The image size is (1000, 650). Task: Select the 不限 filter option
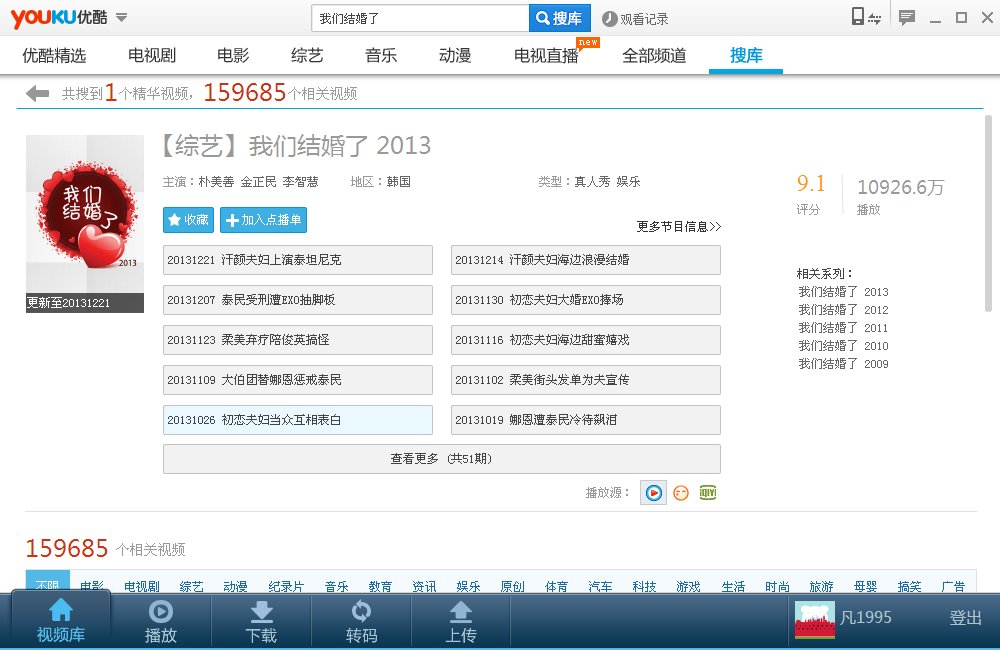47,586
